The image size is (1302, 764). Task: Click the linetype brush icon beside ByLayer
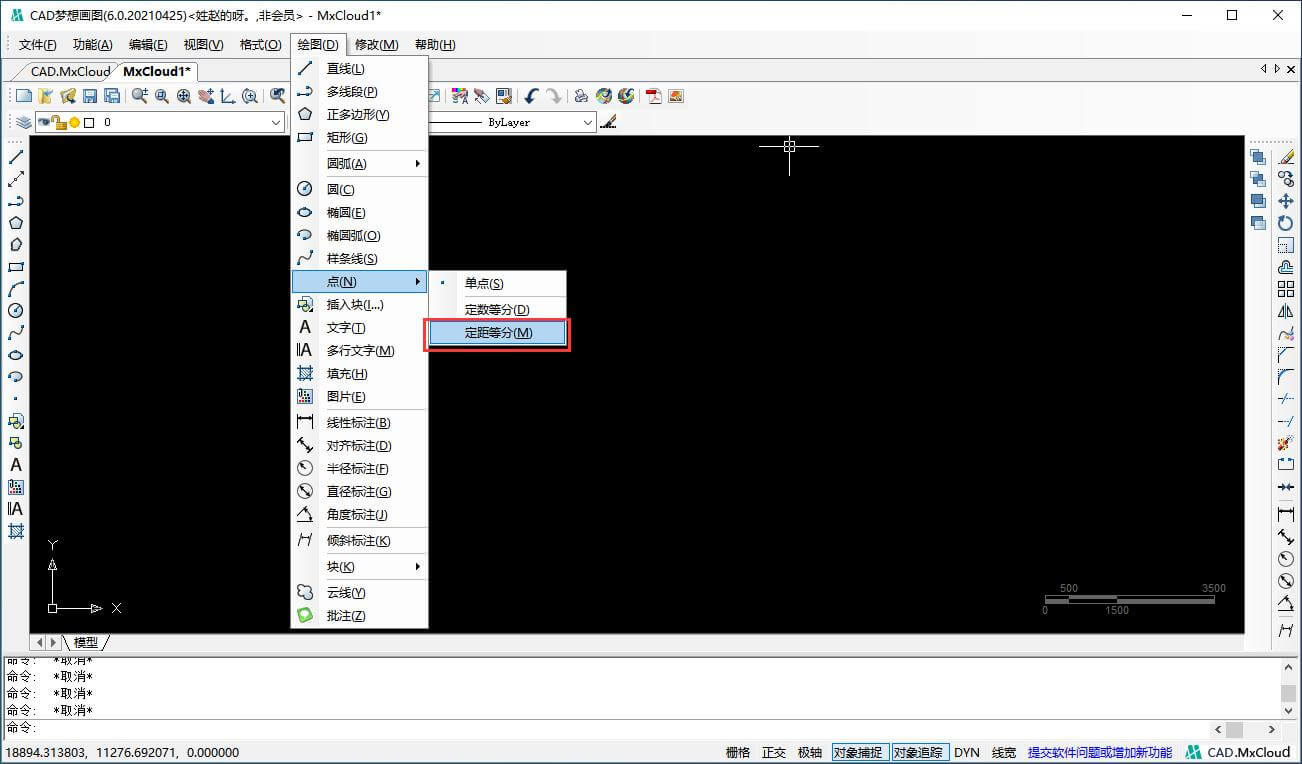point(609,122)
